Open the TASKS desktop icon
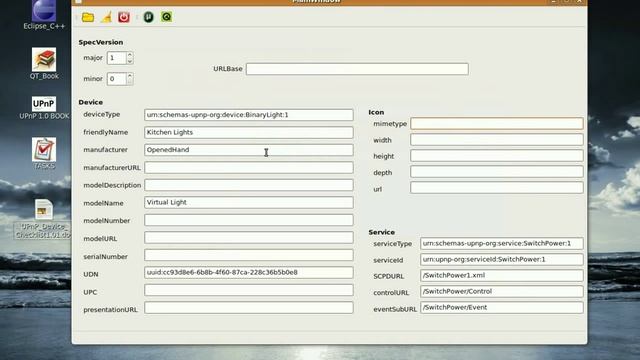Screen dimensions: 640x360 [x=44, y=154]
